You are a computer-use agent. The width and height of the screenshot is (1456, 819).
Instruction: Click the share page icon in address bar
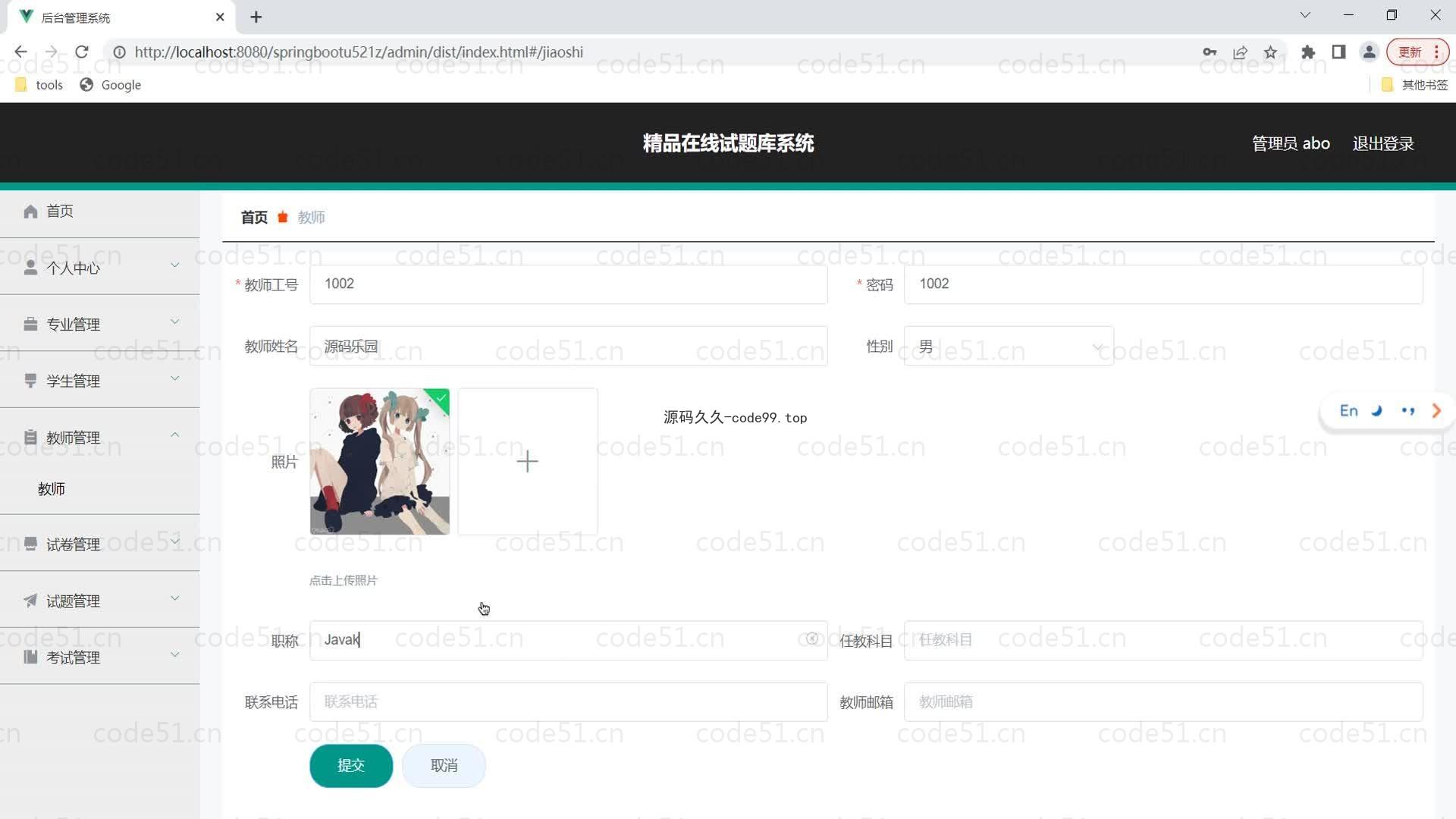click(x=1241, y=52)
